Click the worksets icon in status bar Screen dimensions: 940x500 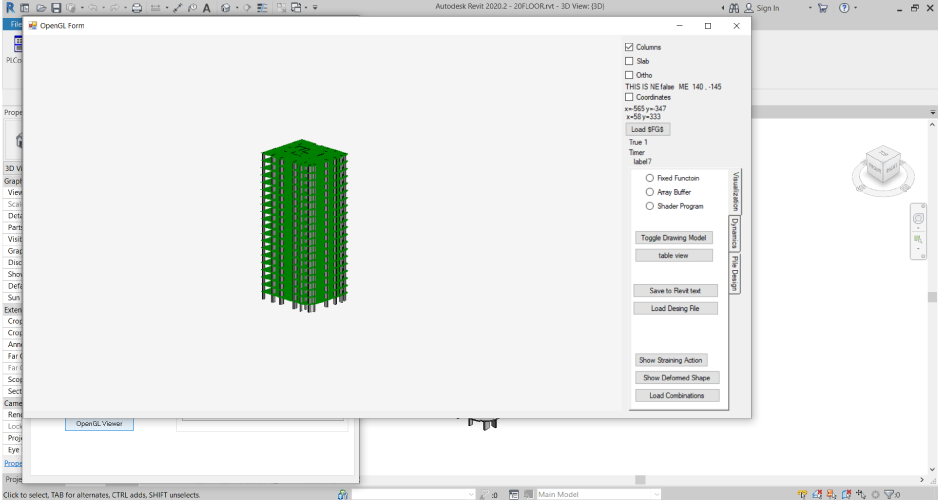(343, 495)
